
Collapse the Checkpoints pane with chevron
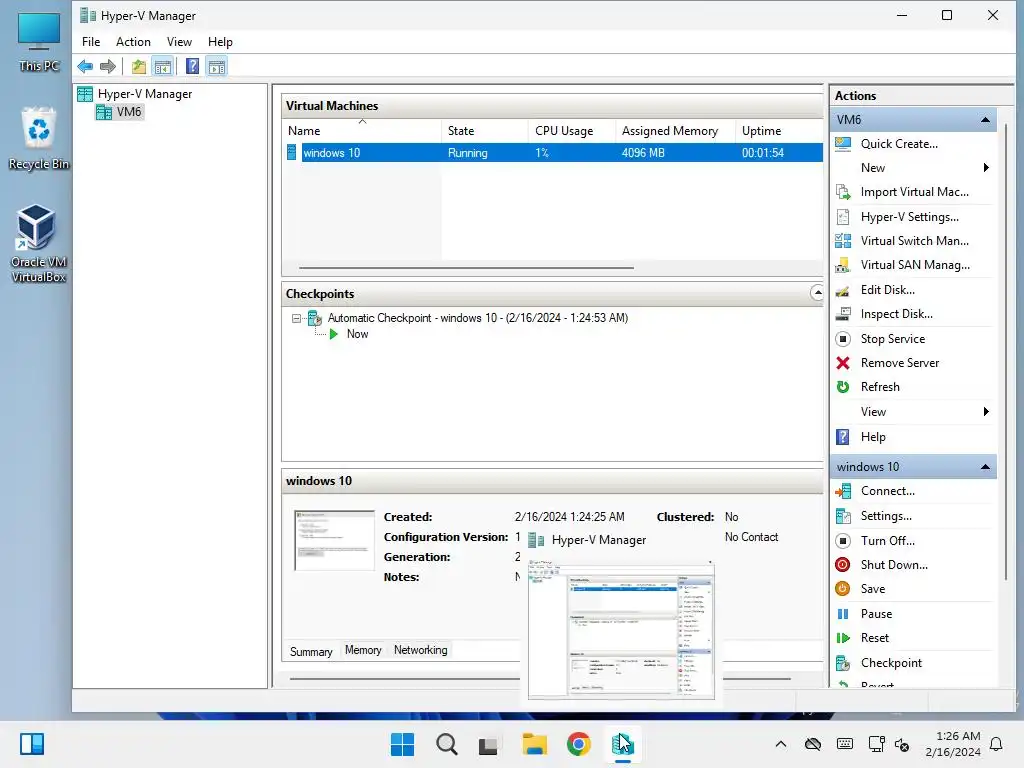click(816, 293)
